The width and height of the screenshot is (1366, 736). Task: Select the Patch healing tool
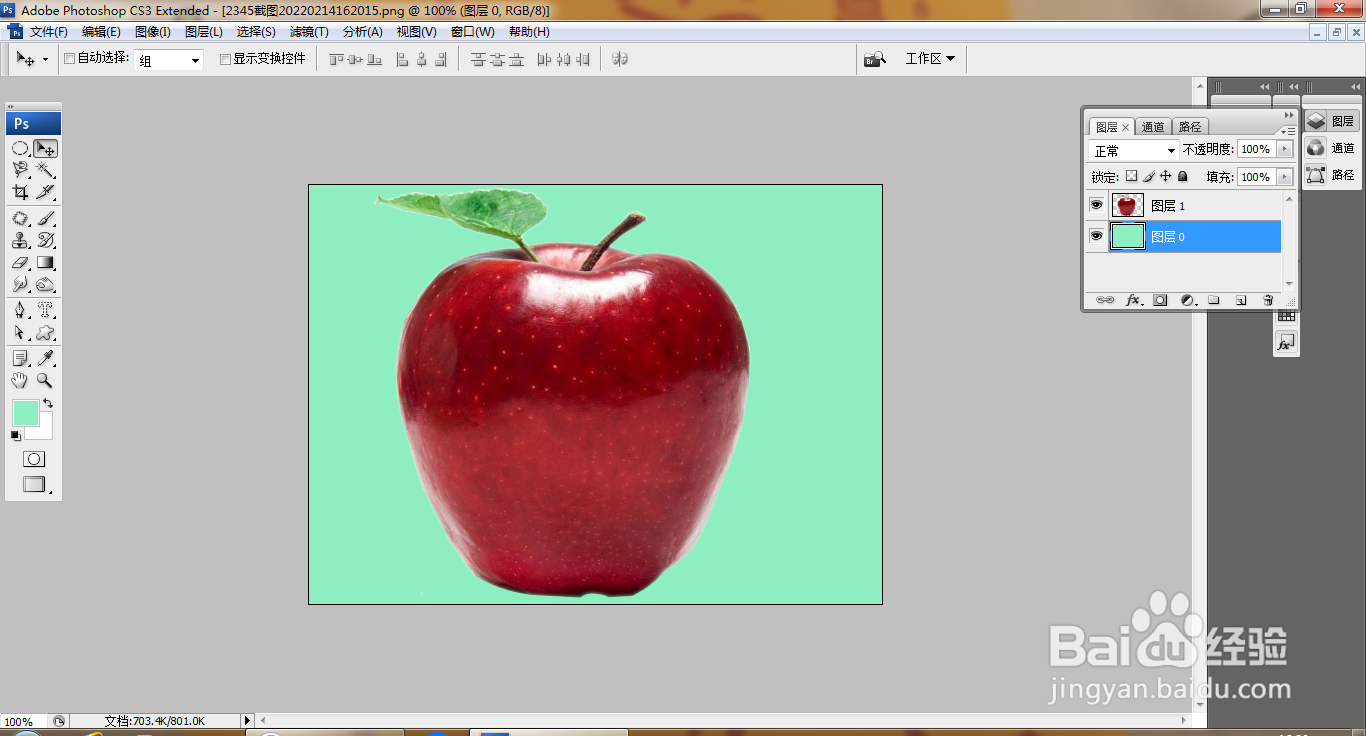20,218
